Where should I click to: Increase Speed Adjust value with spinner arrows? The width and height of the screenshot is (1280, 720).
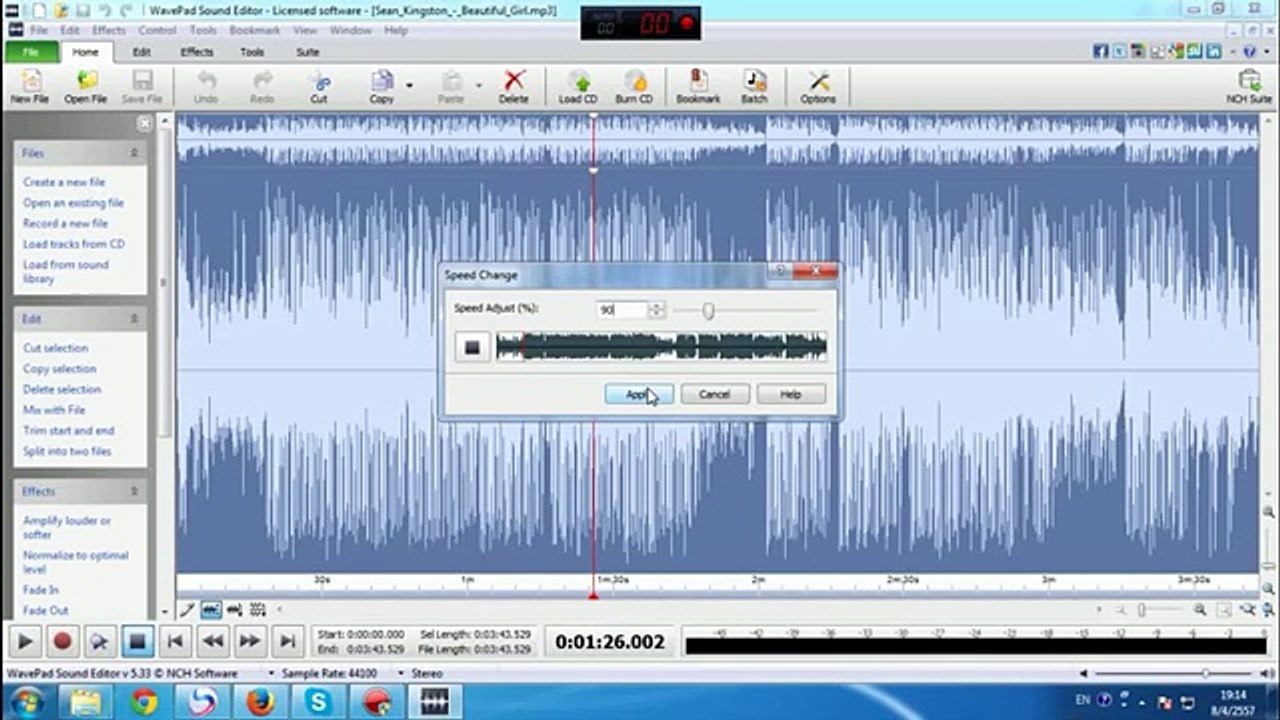(656, 307)
